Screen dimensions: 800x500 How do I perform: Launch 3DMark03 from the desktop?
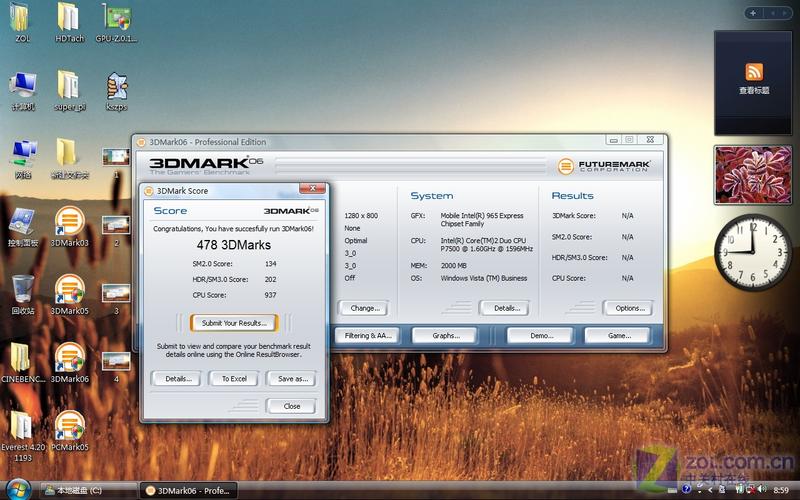pyautogui.click(x=70, y=227)
